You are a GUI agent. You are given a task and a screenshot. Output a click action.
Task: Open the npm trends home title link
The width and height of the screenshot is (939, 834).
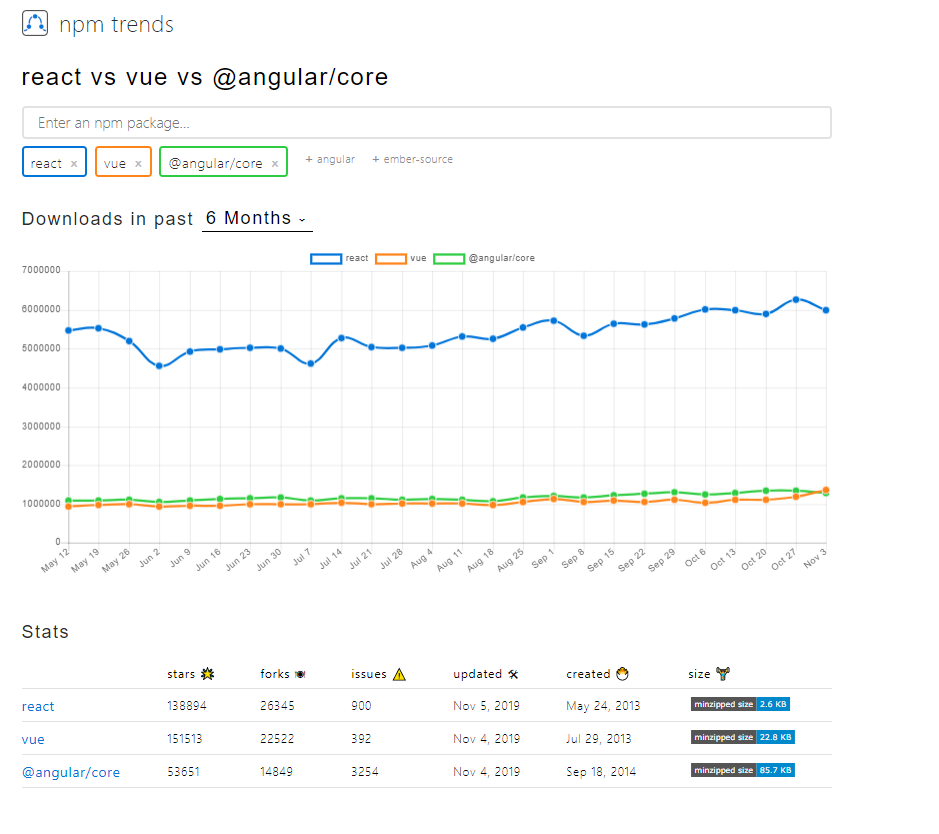[x=116, y=25]
